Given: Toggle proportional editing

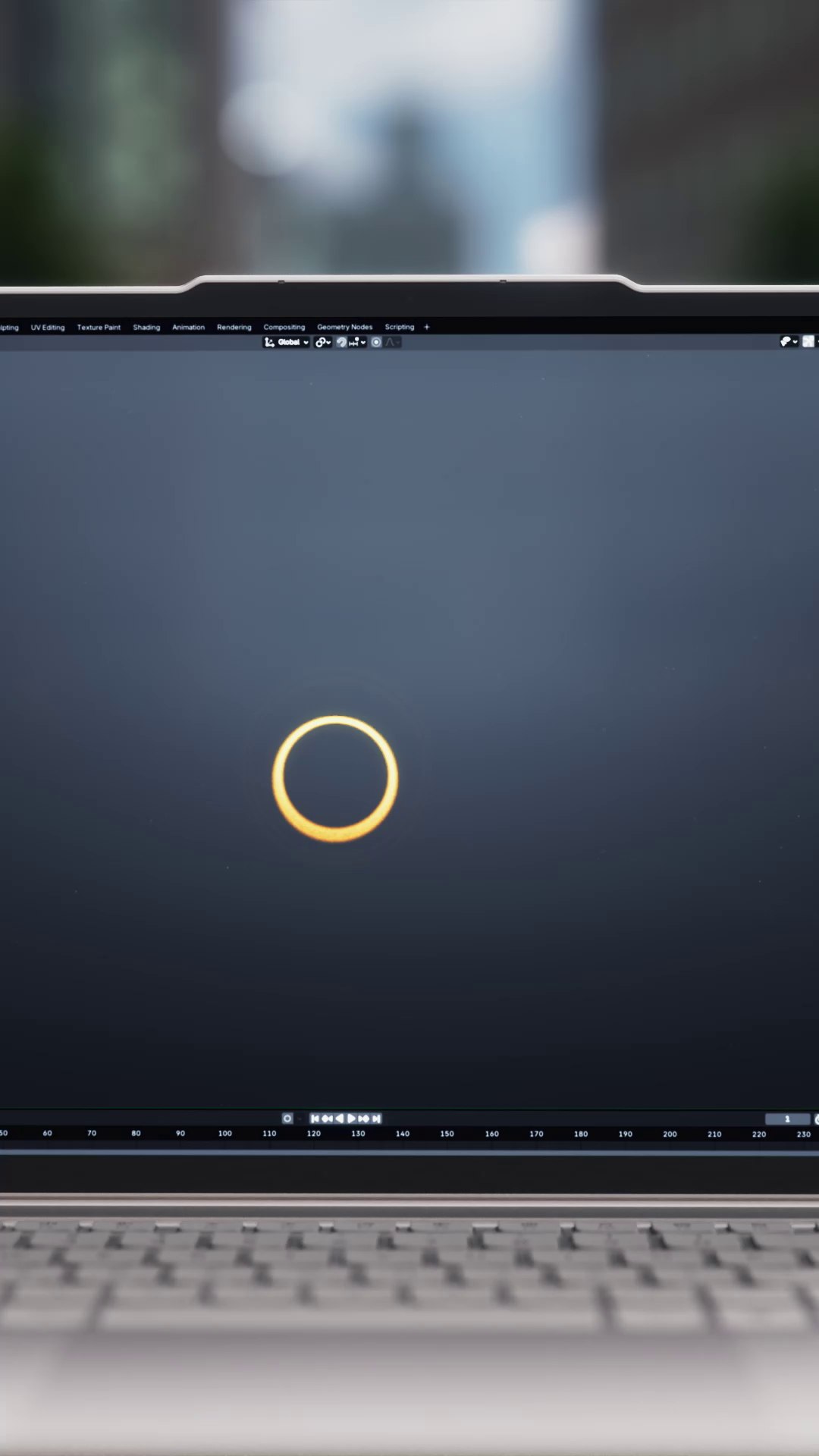Looking at the screenshot, I should point(376,342).
